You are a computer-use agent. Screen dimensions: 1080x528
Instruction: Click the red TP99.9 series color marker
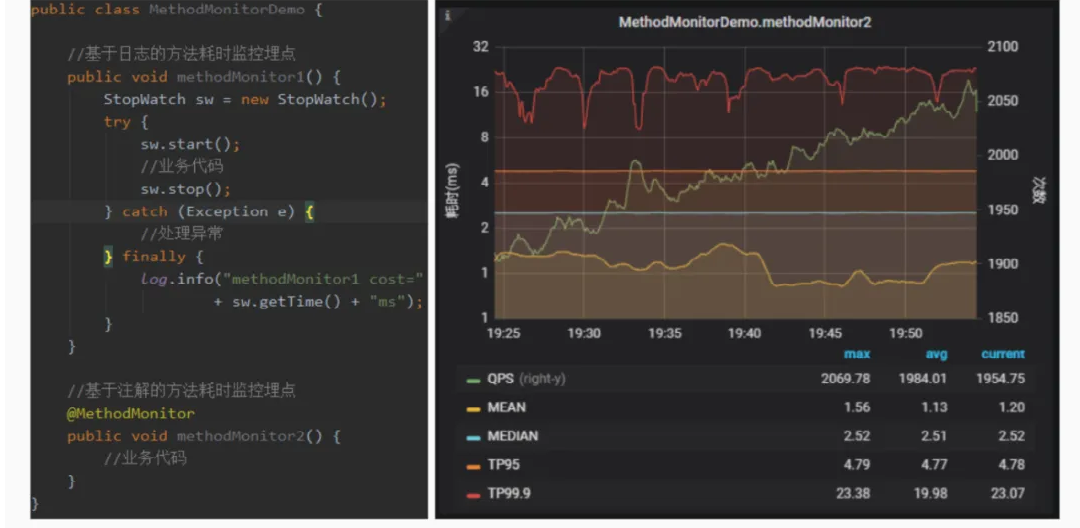click(472, 494)
